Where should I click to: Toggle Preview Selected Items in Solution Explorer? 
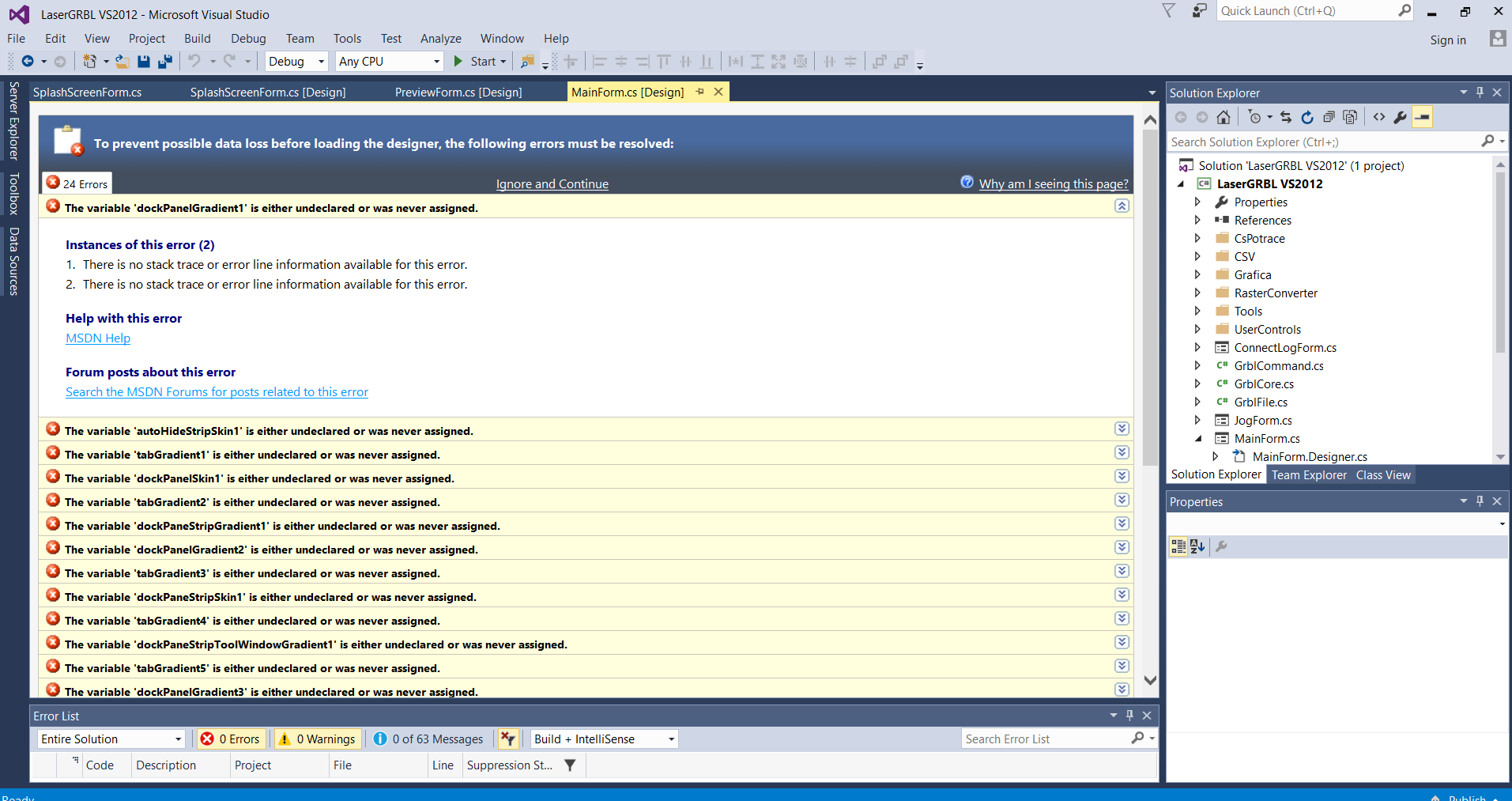[x=1422, y=117]
